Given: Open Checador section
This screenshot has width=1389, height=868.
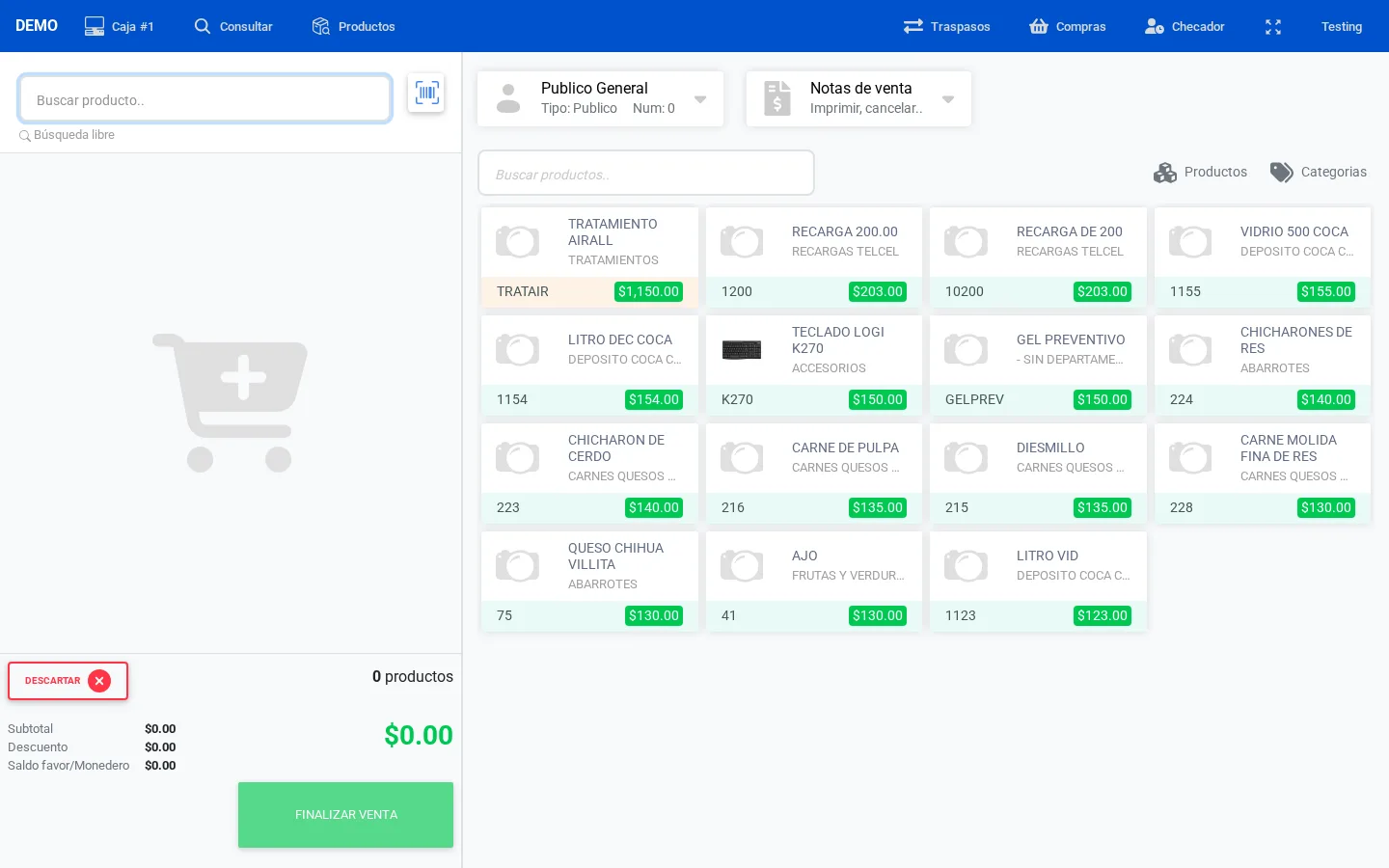Looking at the screenshot, I should (x=1185, y=26).
